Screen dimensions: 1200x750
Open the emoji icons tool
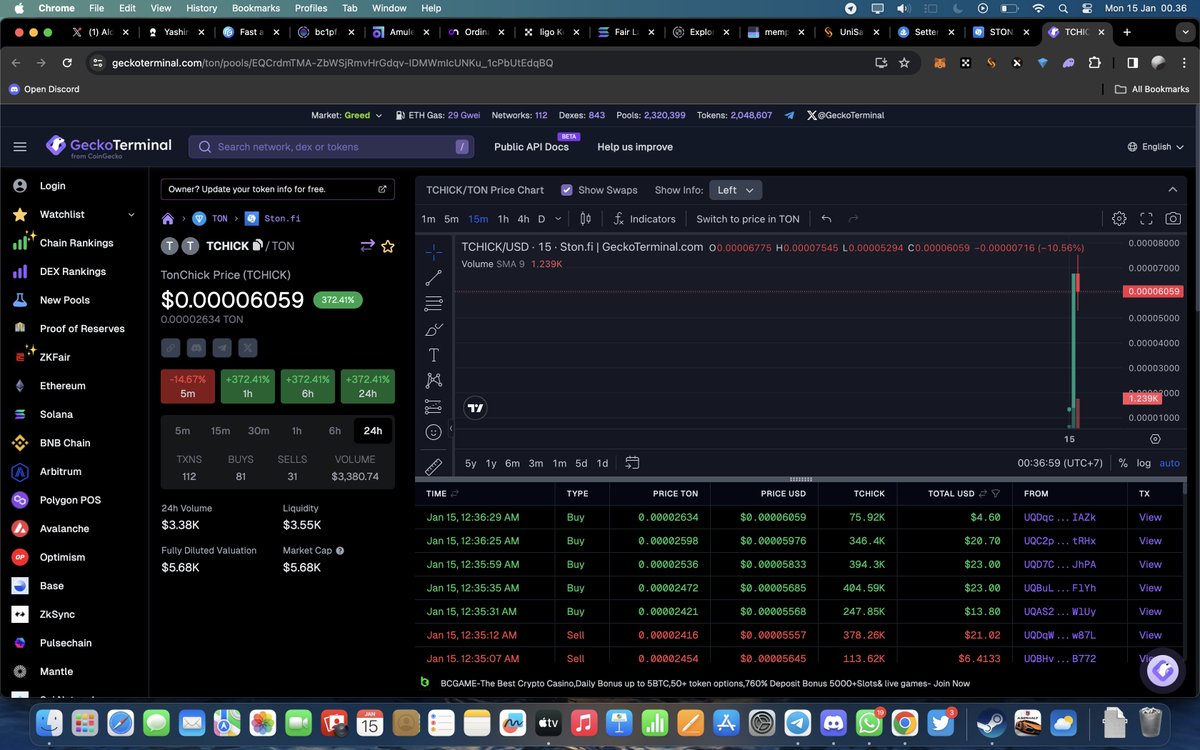[433, 432]
